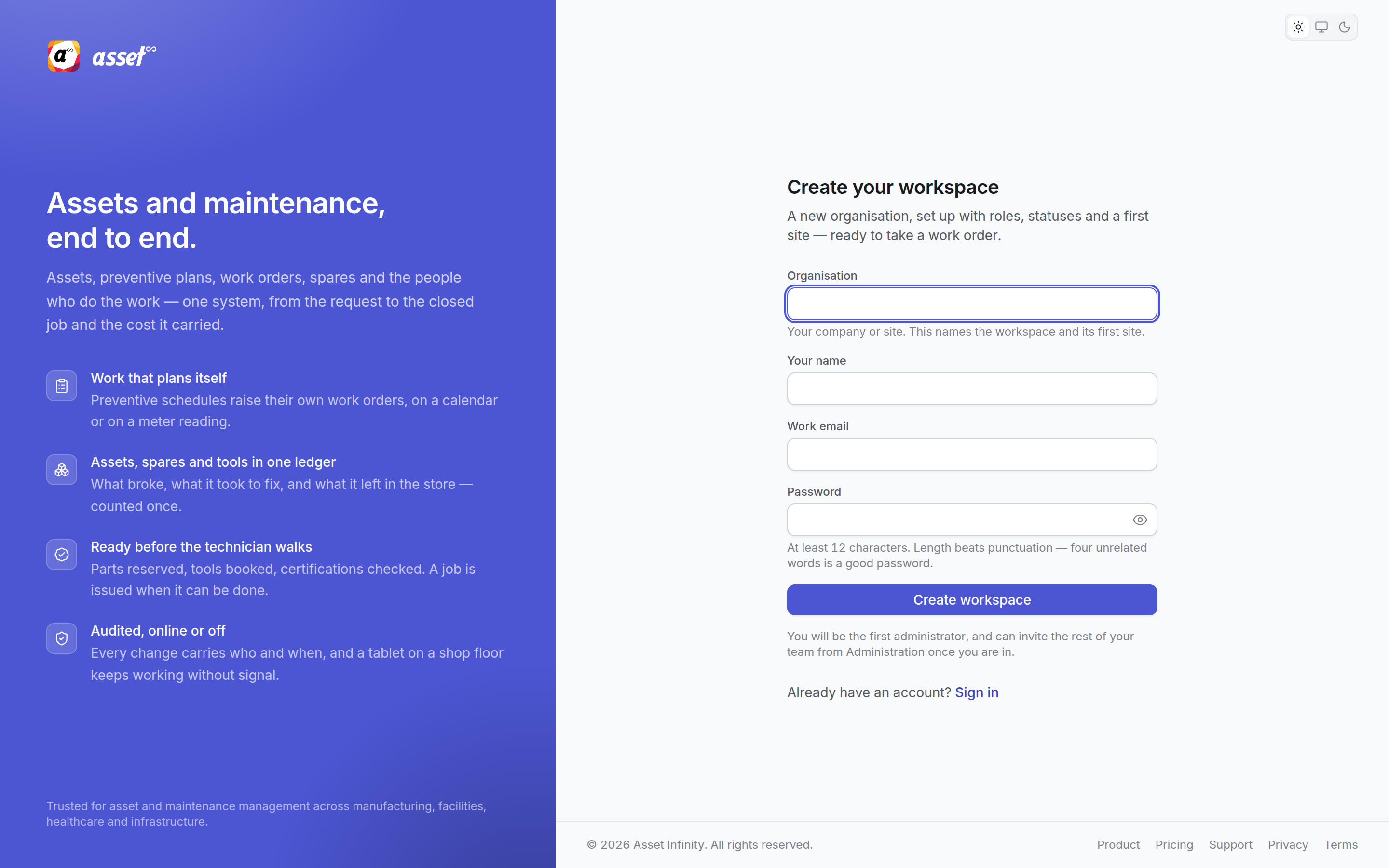Open the Privacy footer link
Viewport: 1389px width, 868px height.
coord(1288,844)
